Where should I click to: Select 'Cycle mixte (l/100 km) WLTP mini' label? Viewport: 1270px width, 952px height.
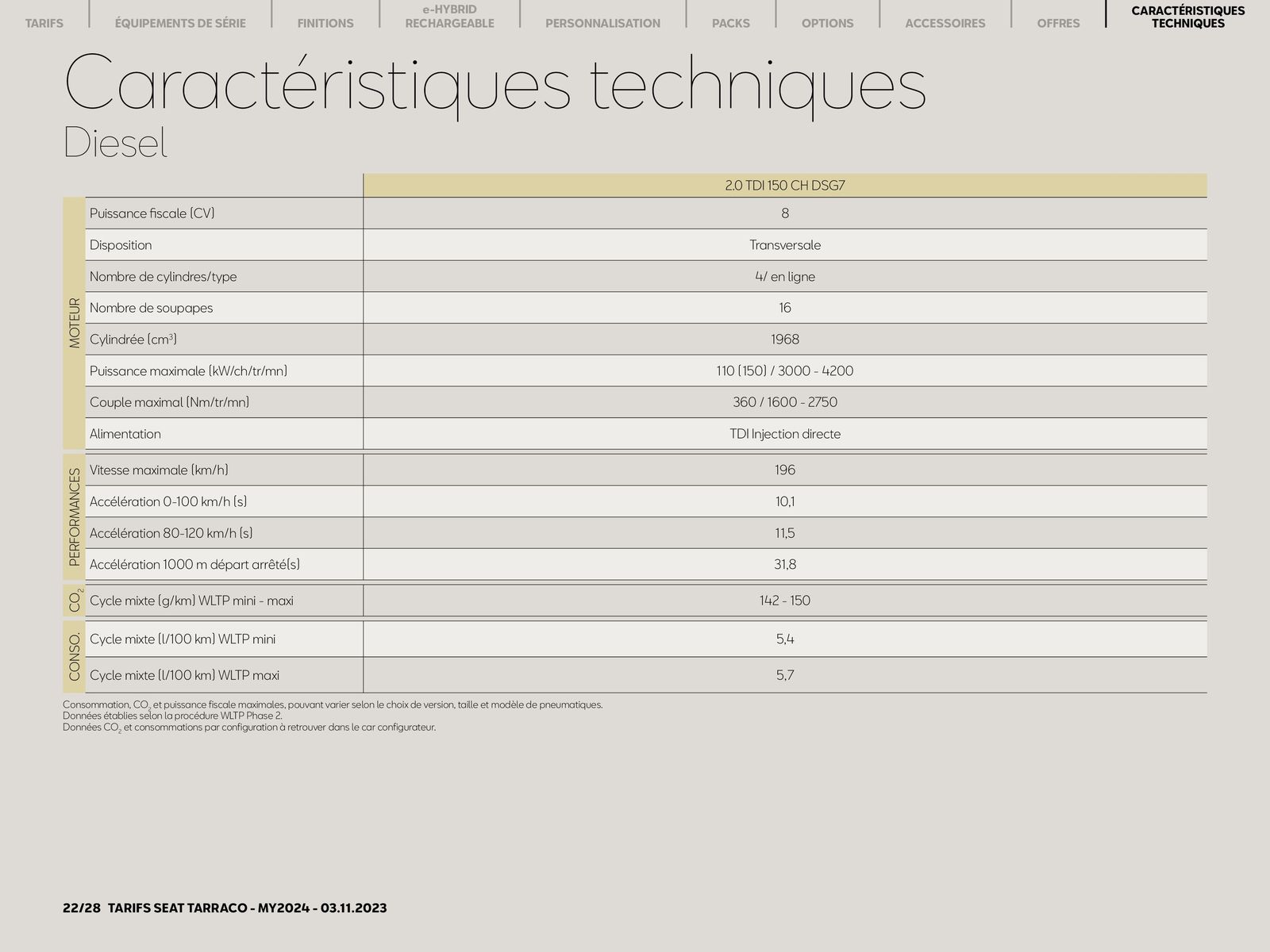tap(183, 639)
